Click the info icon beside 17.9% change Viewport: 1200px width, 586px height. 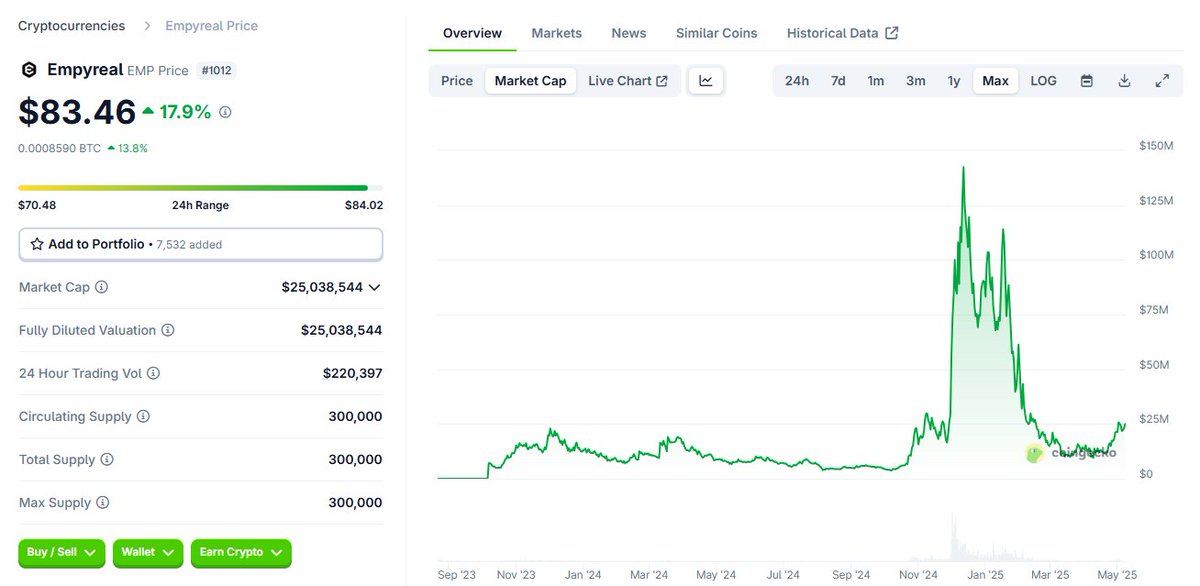tap(225, 112)
